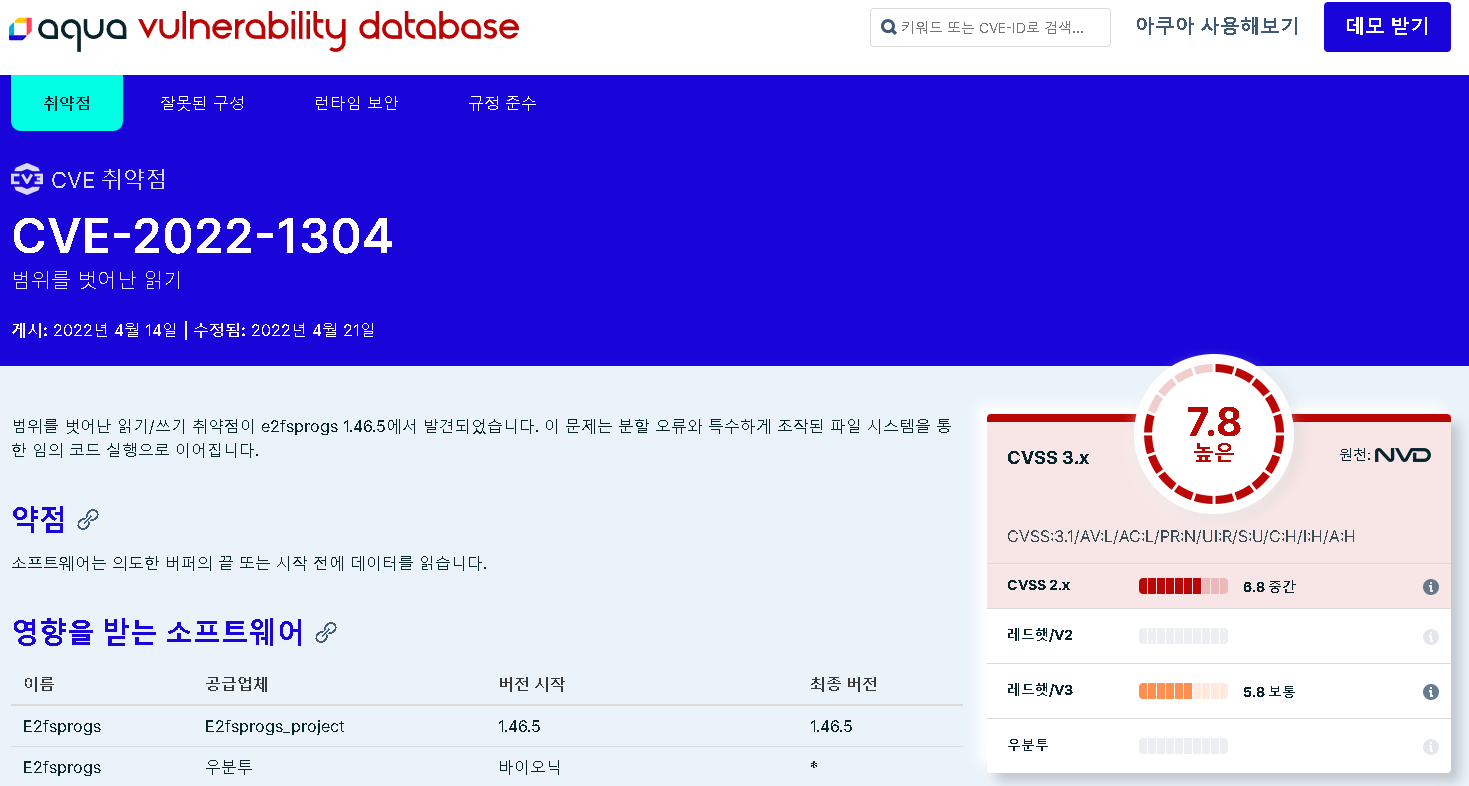The height and width of the screenshot is (786, 1469).
Task: Click the 레드햇/V3 orange score bar
Action: [x=1183, y=691]
